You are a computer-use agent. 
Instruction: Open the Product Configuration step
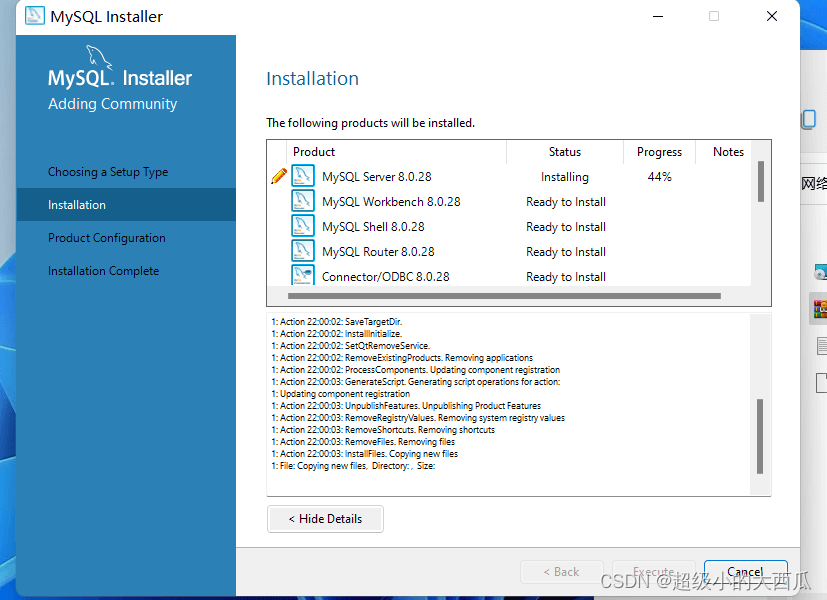click(107, 238)
